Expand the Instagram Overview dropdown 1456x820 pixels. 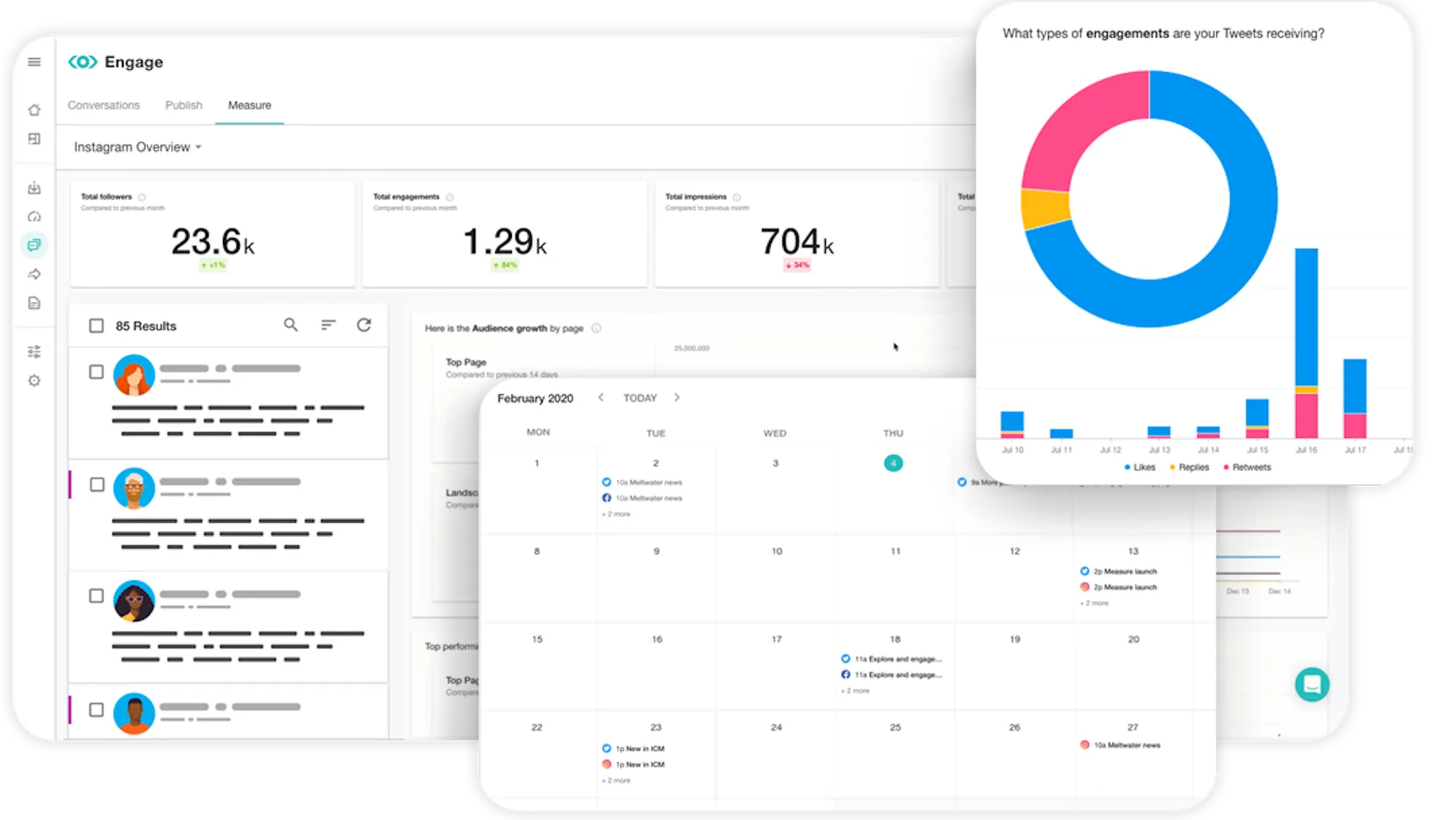coord(137,147)
